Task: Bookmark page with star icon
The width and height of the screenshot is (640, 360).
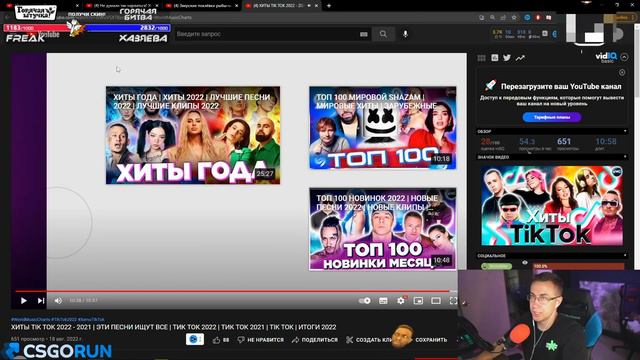Action: [x=514, y=18]
